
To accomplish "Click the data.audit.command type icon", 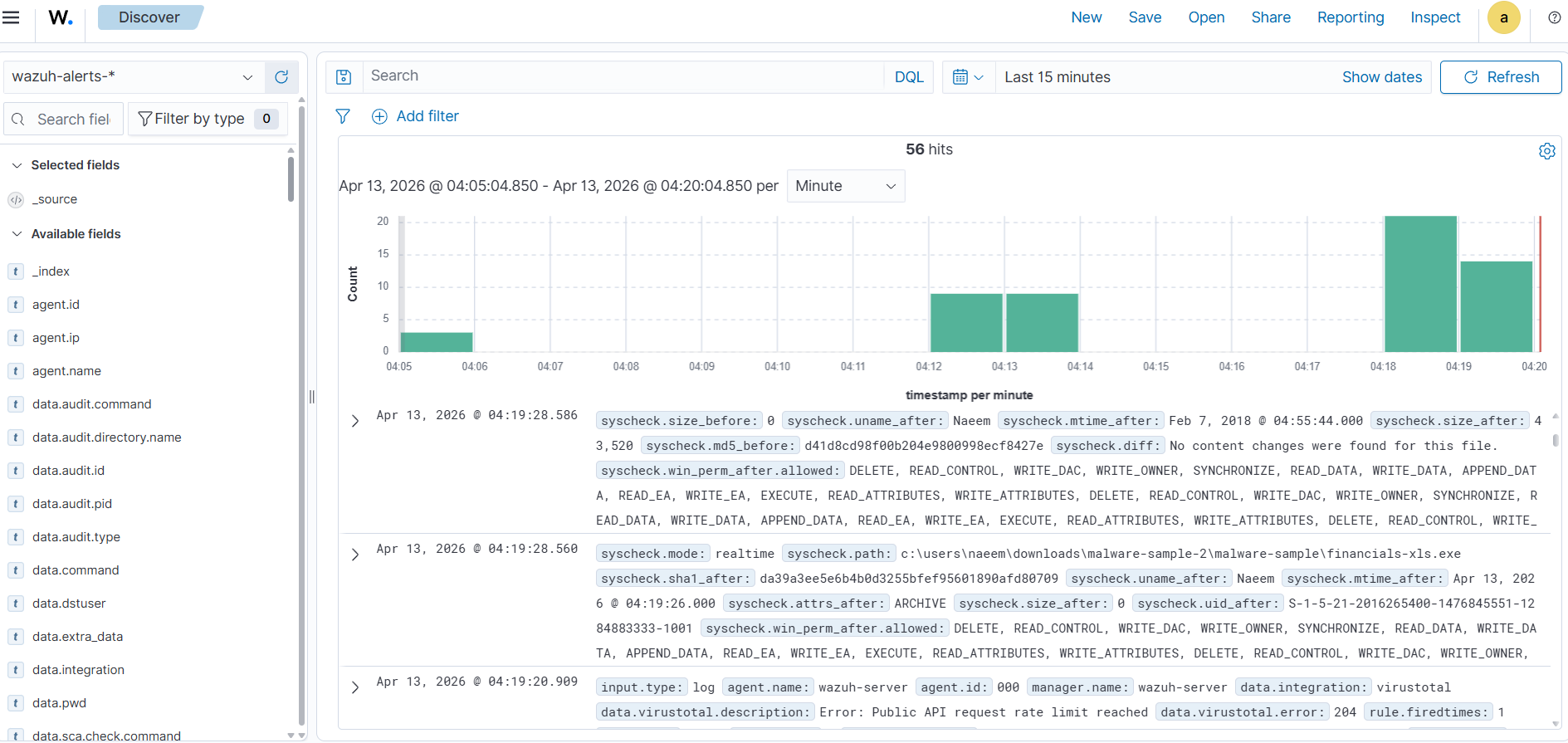I will pos(16,404).
